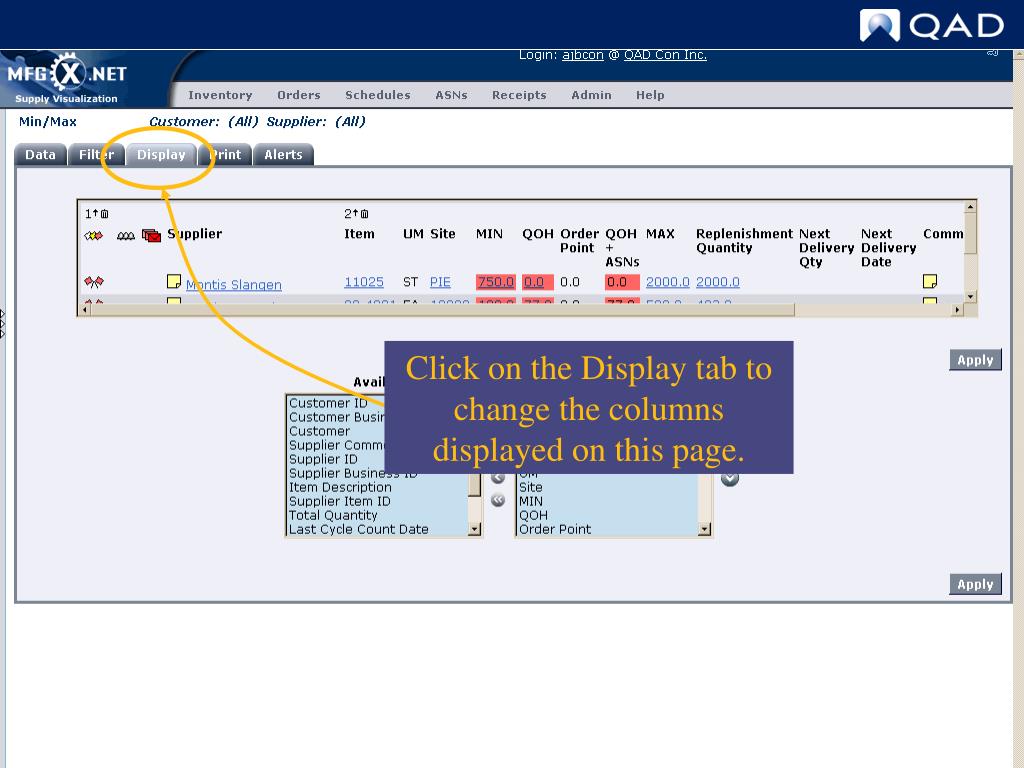
Task: Click the single left-arrow remove column button
Action: [x=498, y=478]
